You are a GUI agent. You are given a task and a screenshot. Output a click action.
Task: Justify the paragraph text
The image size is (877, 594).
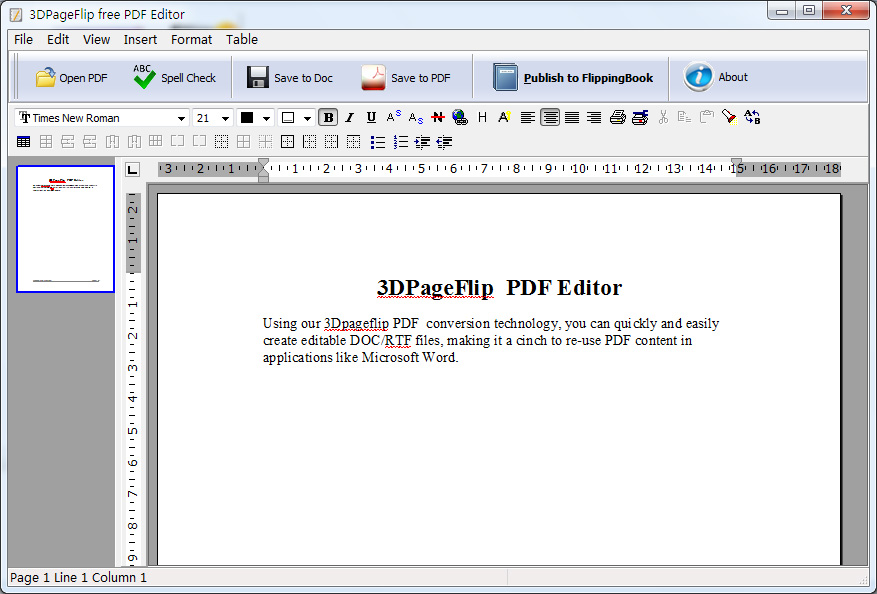click(572, 117)
